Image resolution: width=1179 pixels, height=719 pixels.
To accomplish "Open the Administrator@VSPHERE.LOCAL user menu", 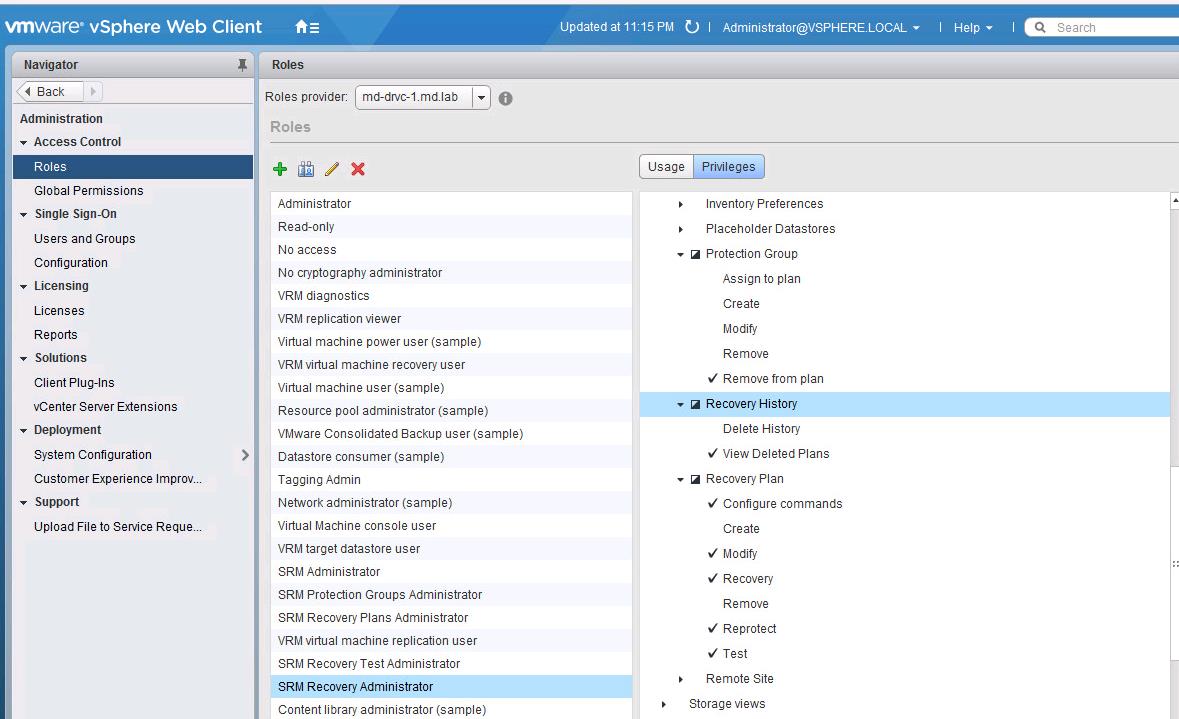I will (x=821, y=27).
